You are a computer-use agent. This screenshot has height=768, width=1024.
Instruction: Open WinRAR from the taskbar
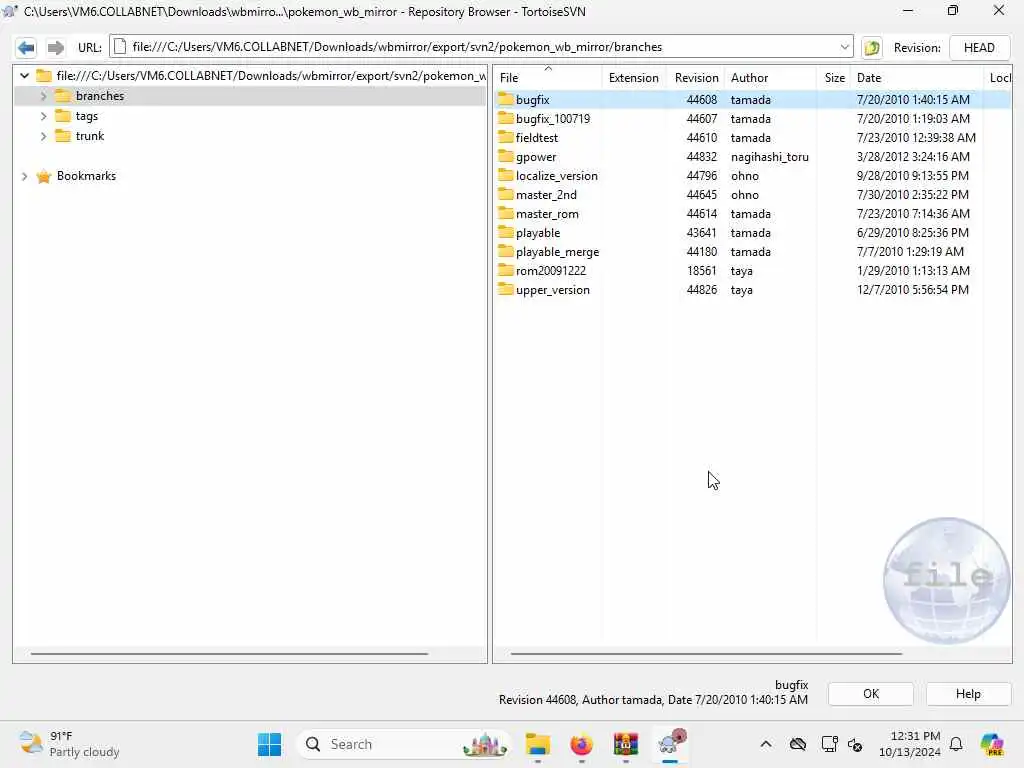click(x=625, y=744)
